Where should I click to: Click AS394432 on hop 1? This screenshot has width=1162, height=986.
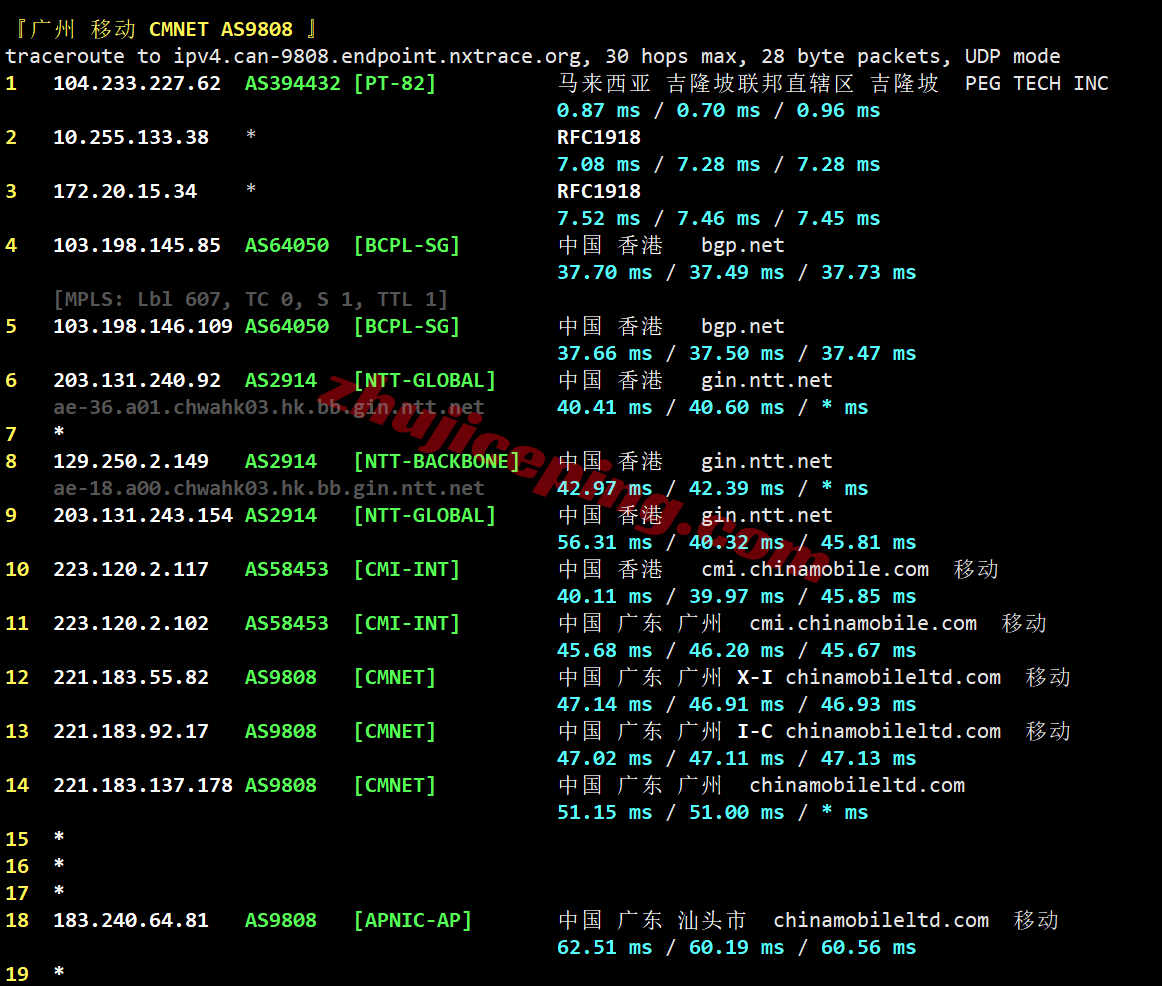(293, 83)
